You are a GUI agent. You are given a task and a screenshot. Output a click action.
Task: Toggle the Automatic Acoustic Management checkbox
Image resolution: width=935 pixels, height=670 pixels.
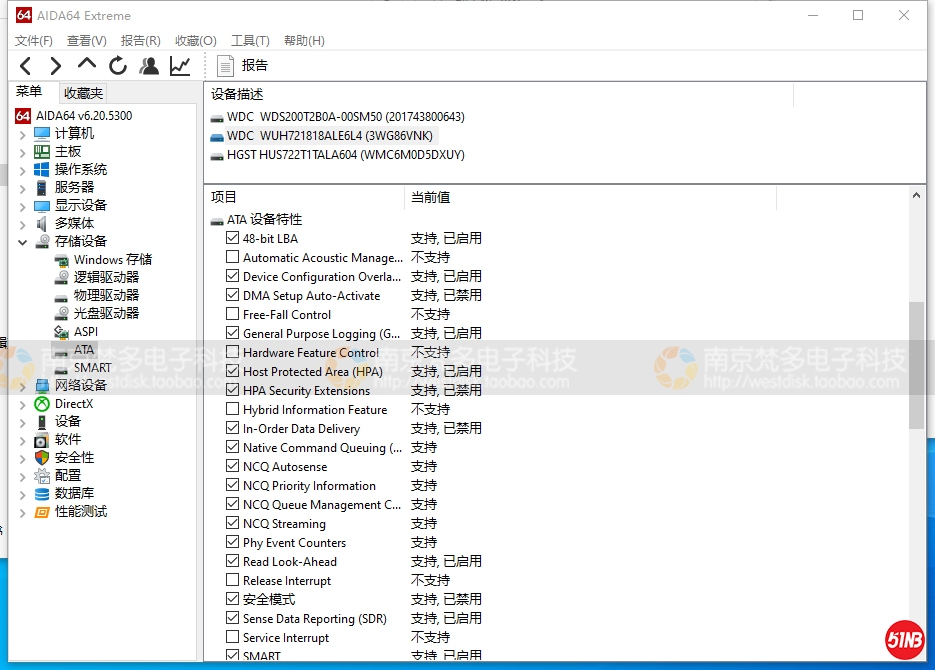pyautogui.click(x=233, y=257)
